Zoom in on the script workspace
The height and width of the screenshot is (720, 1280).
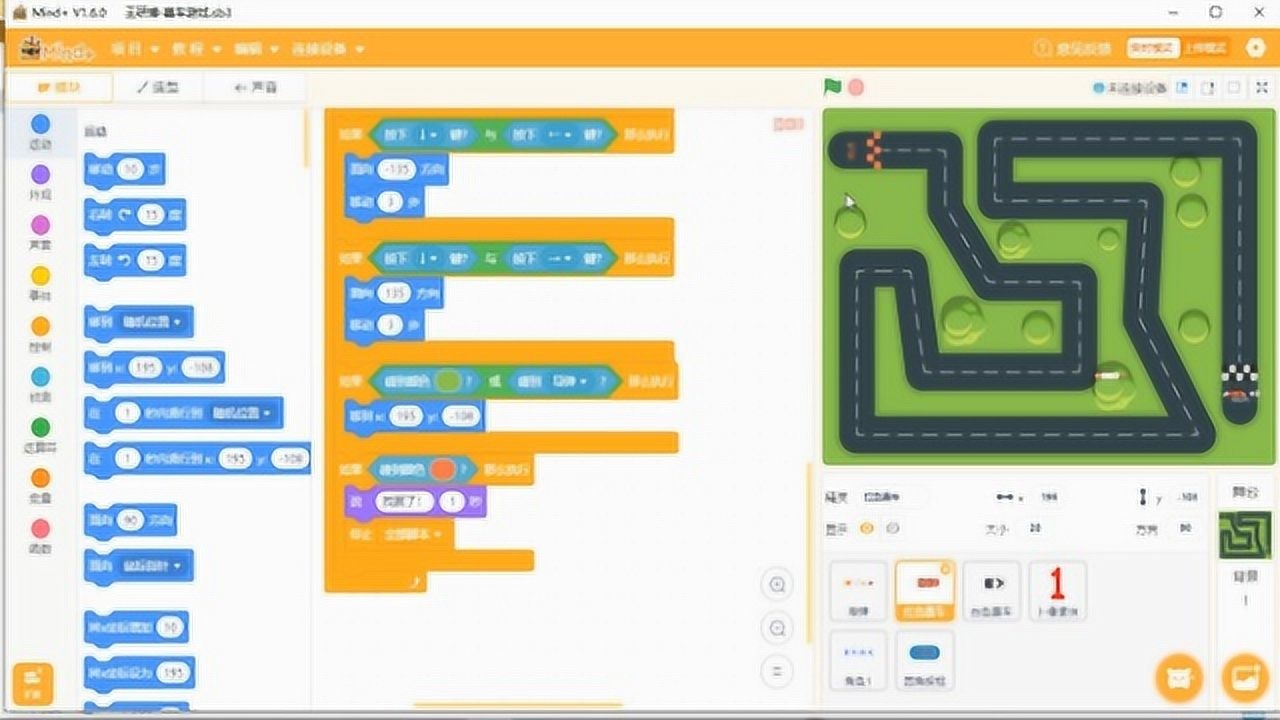(x=777, y=585)
